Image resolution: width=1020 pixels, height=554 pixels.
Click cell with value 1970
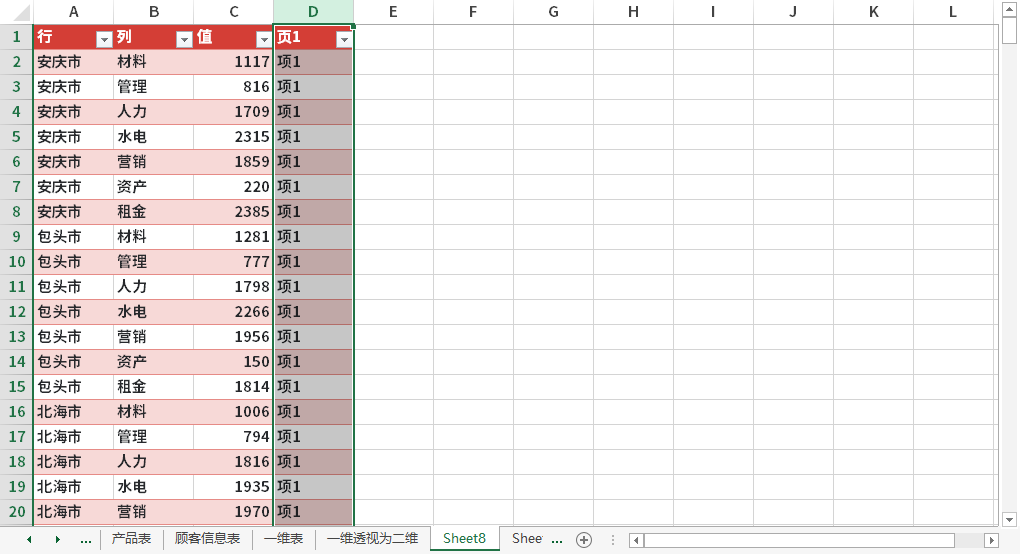point(234,512)
